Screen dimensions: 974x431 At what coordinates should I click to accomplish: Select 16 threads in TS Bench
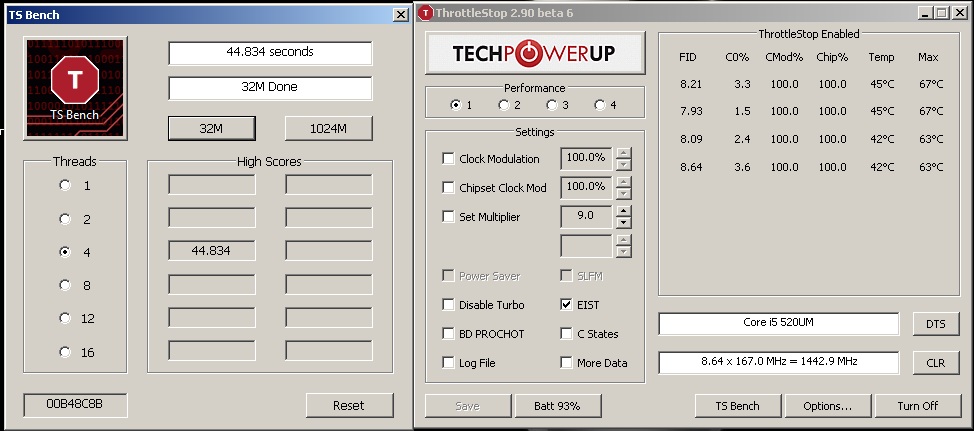tap(65, 352)
